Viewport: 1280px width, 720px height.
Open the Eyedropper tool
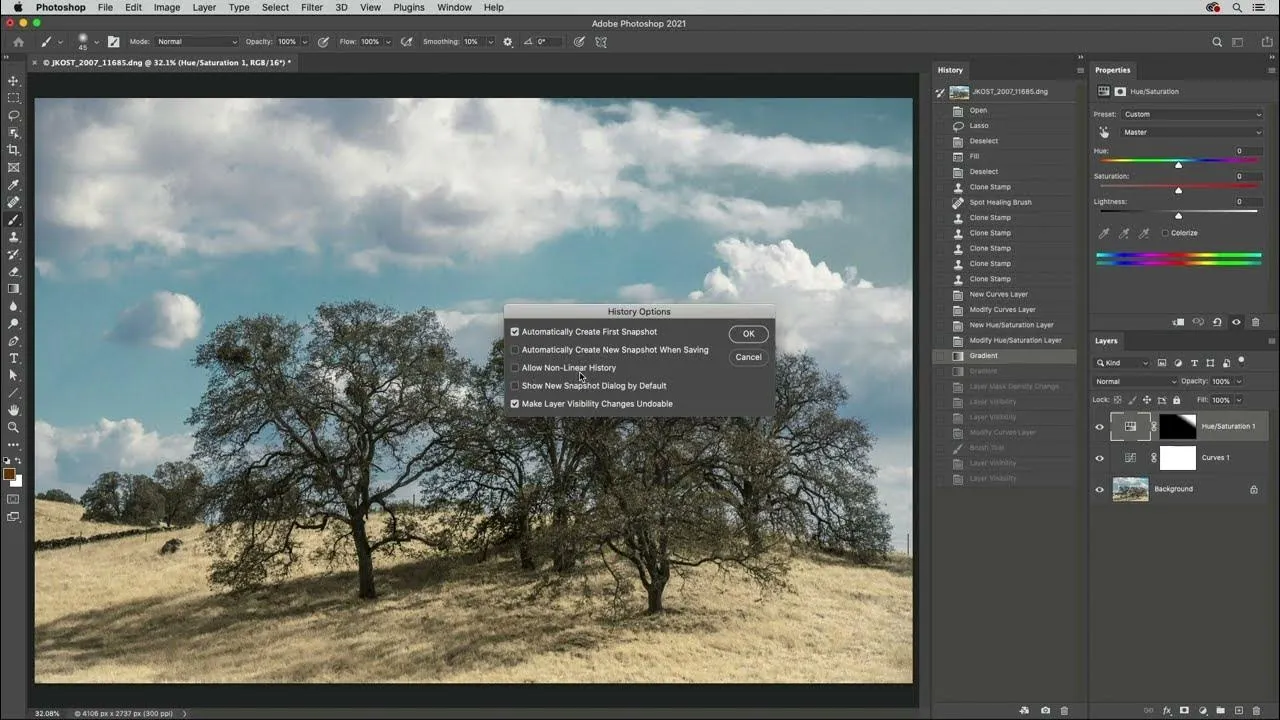(x=14, y=184)
